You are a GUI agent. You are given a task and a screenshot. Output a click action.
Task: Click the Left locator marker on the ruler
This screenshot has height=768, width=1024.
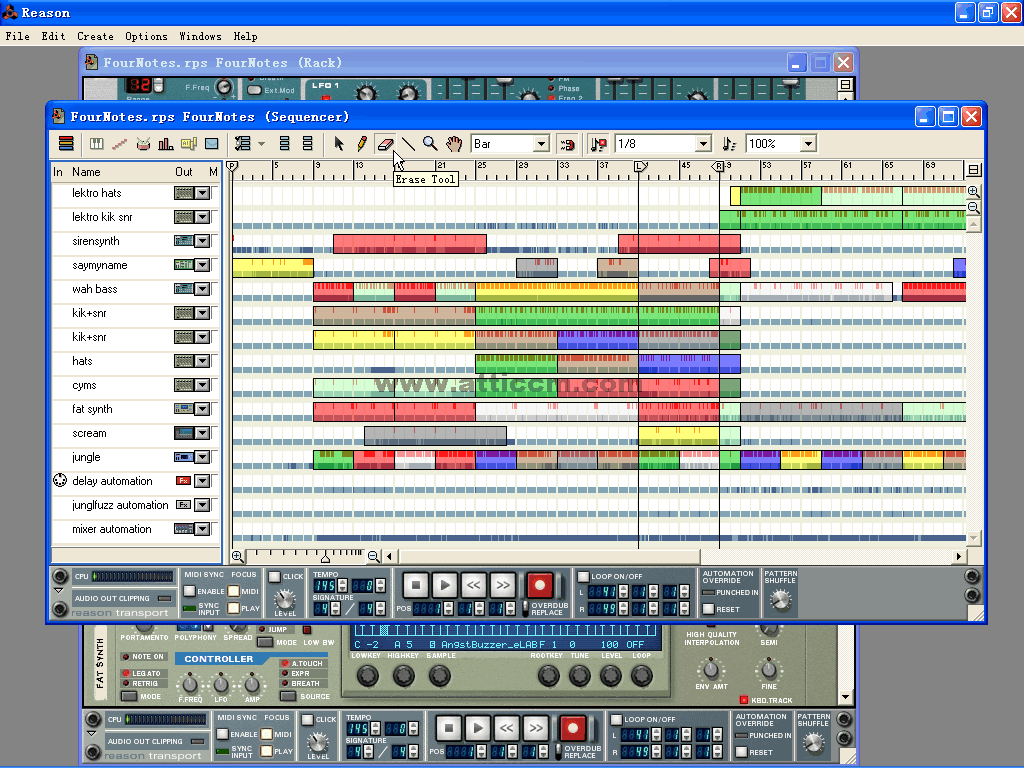click(x=641, y=167)
